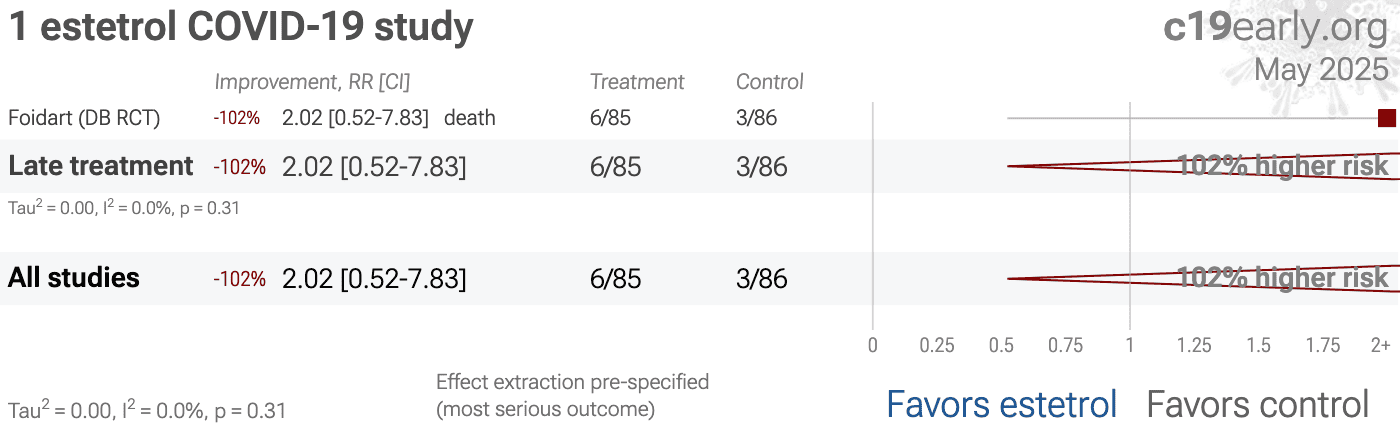Click the axis tick labeled 1

click(x=1130, y=346)
